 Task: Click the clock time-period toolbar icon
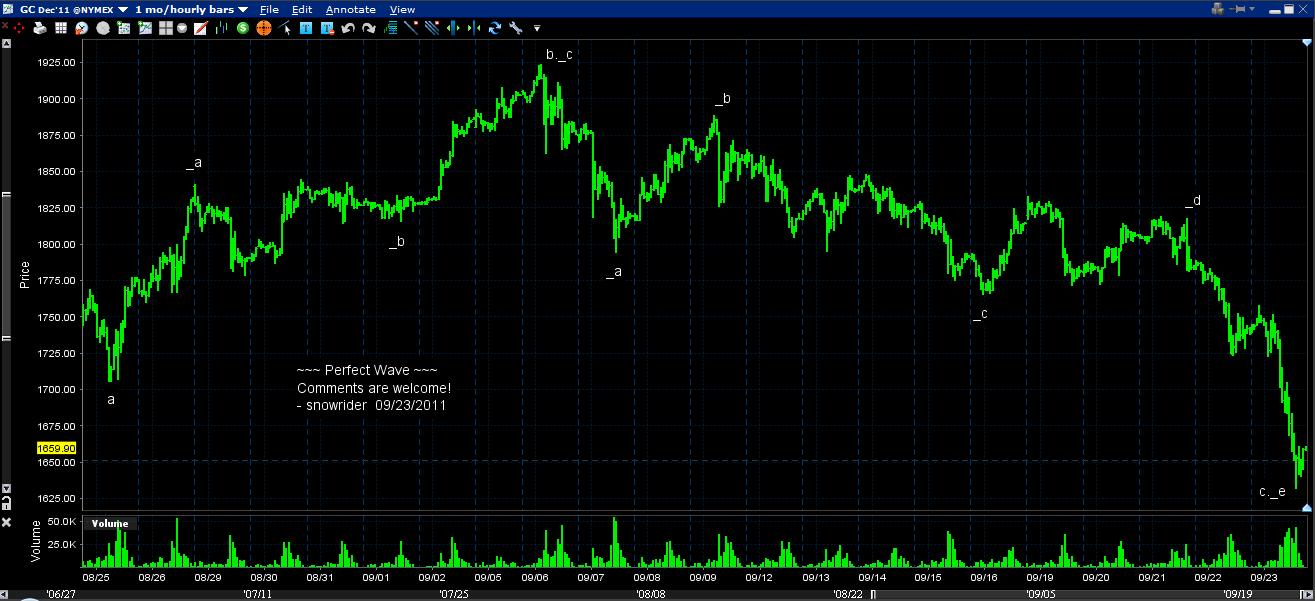[83, 28]
